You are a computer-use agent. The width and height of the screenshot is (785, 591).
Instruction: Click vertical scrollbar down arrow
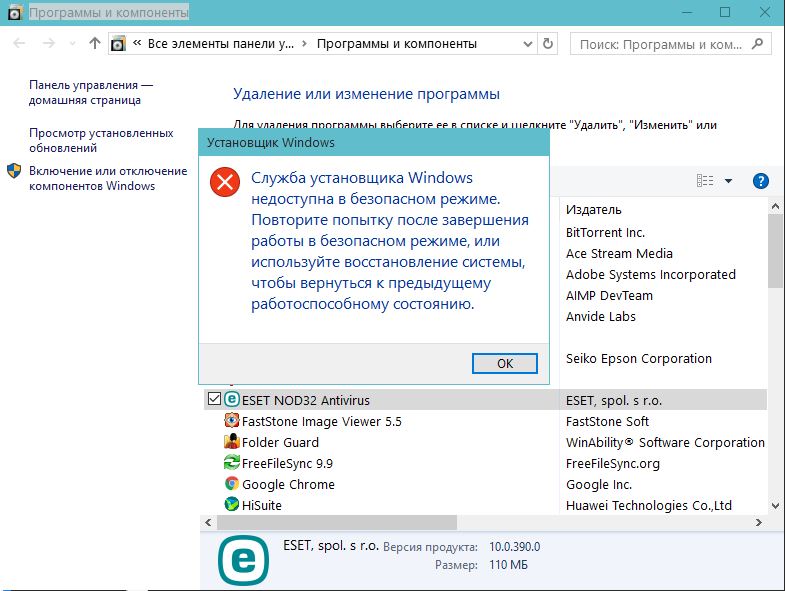click(x=775, y=505)
